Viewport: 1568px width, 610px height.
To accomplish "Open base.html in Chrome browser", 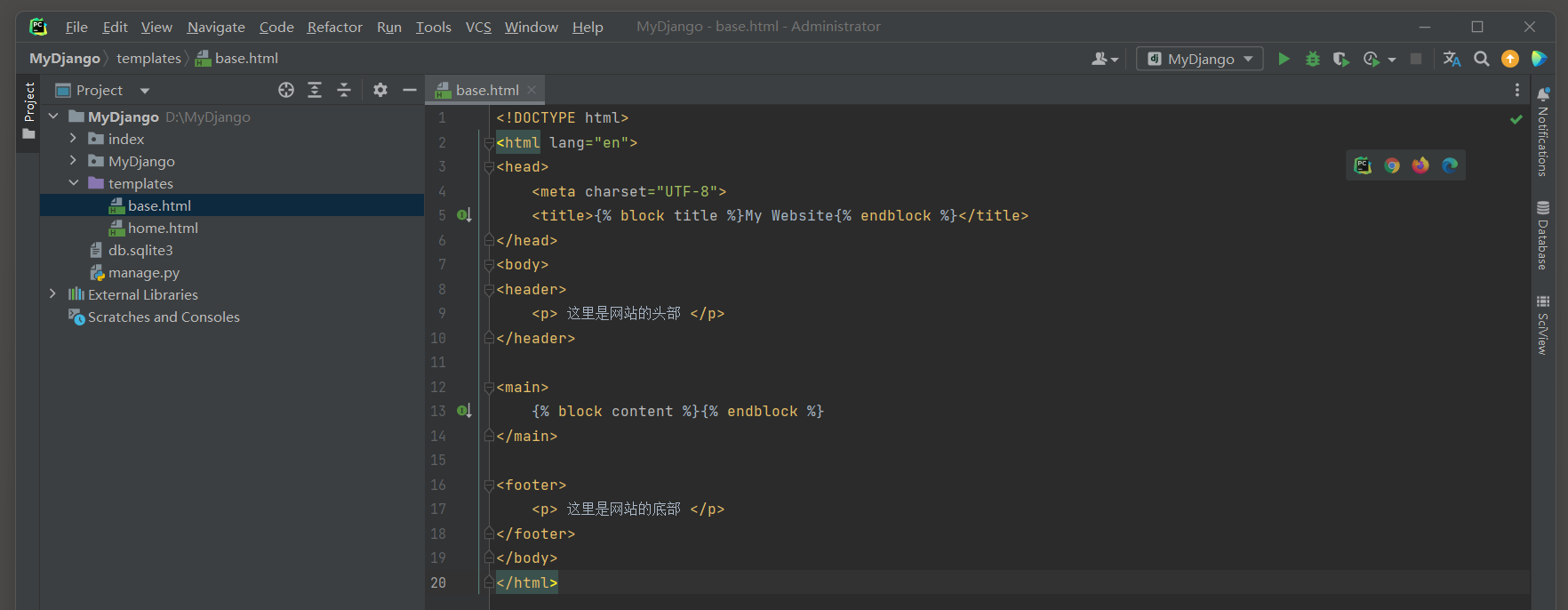I will [1392, 165].
